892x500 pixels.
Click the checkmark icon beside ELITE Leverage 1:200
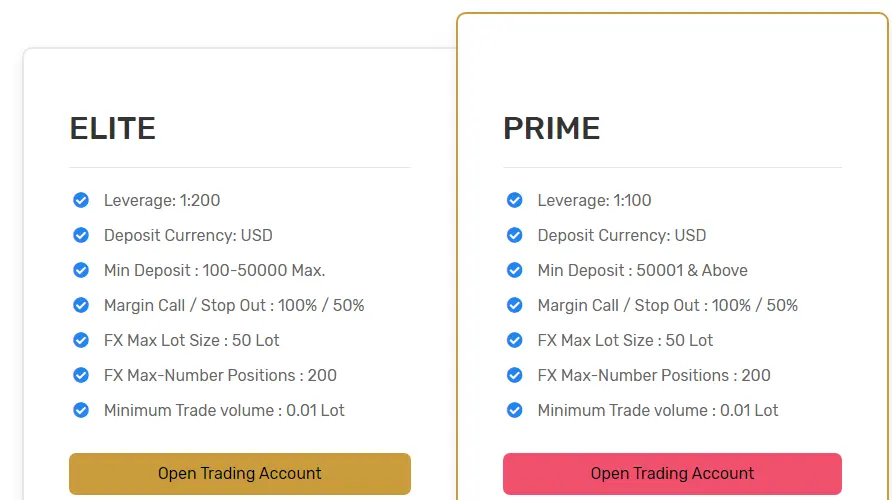click(x=81, y=200)
